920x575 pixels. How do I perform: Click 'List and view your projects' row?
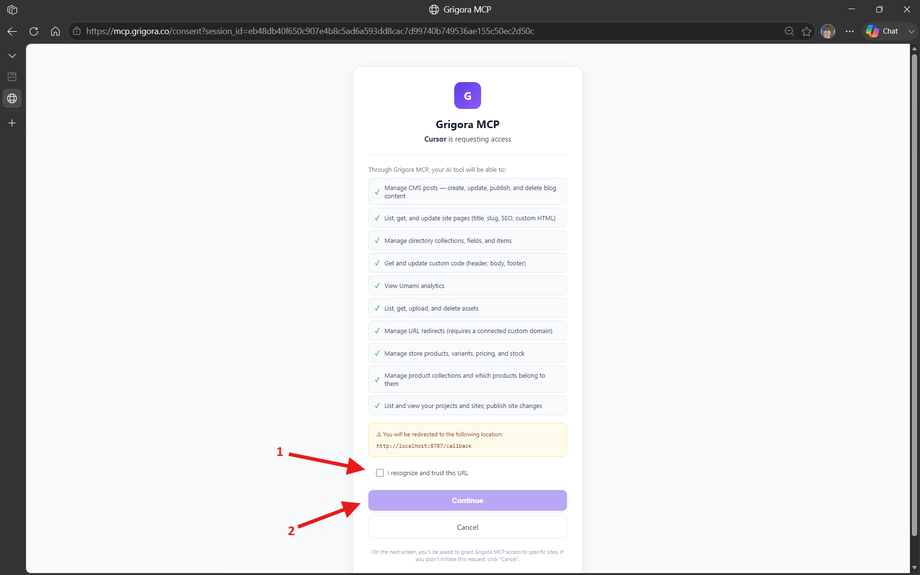click(468, 406)
